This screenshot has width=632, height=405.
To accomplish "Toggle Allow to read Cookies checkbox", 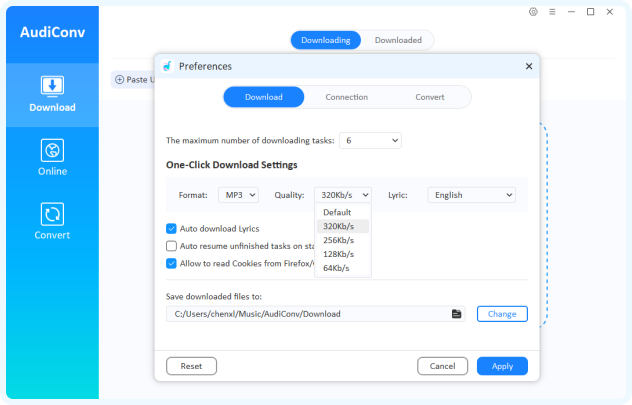I will tap(171, 264).
